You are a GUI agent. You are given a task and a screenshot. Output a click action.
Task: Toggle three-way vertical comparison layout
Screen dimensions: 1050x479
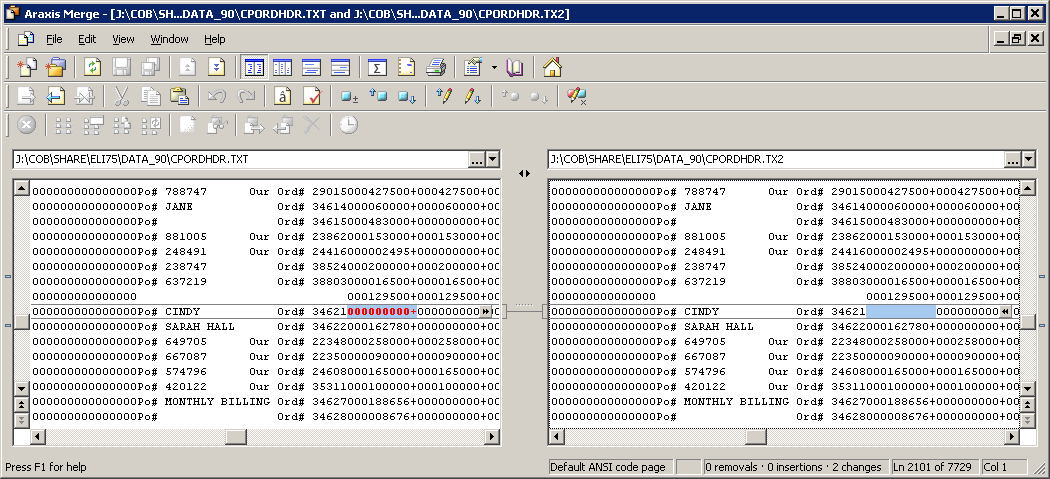(283, 68)
